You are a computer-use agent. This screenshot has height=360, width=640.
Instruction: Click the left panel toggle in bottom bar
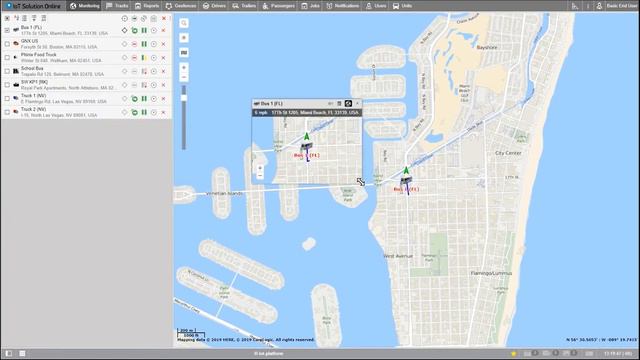click(9, 353)
